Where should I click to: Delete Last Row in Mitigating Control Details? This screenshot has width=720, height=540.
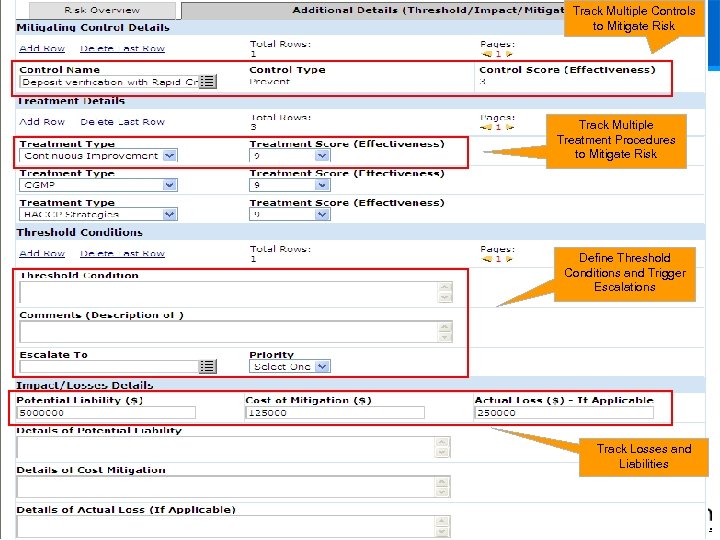[122, 48]
